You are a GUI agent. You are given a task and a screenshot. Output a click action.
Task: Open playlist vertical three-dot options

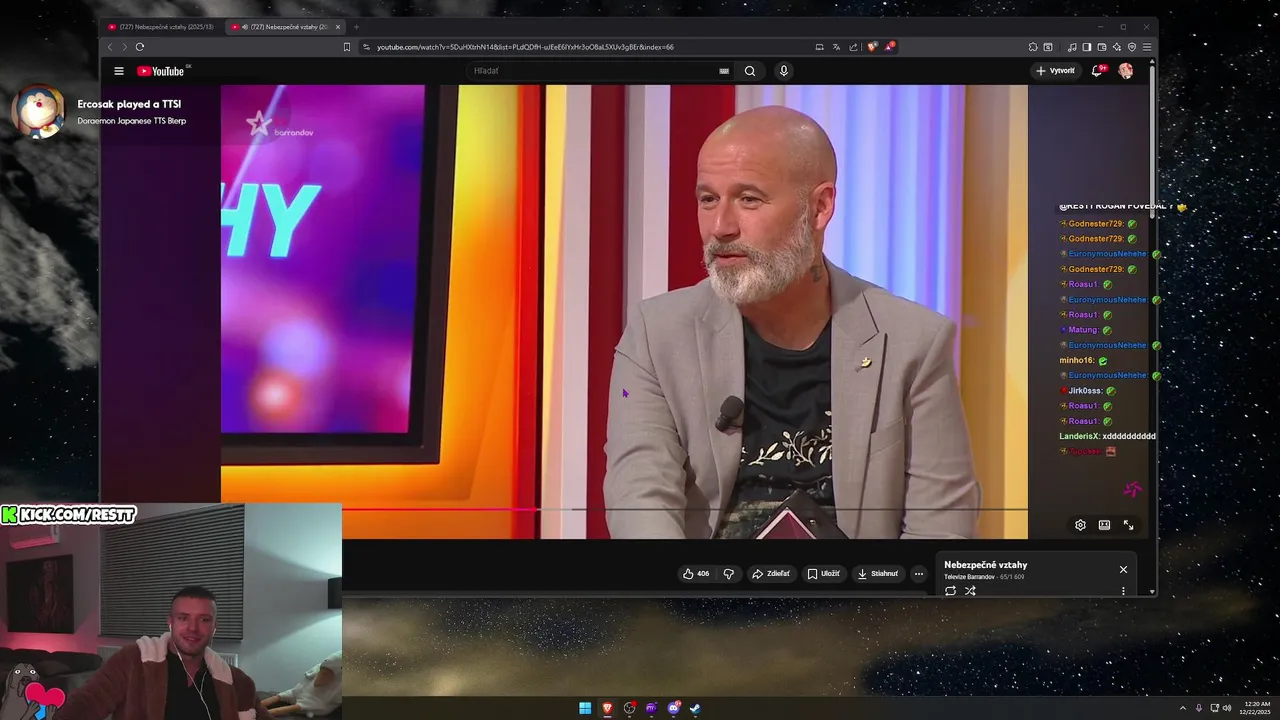pos(1123,591)
